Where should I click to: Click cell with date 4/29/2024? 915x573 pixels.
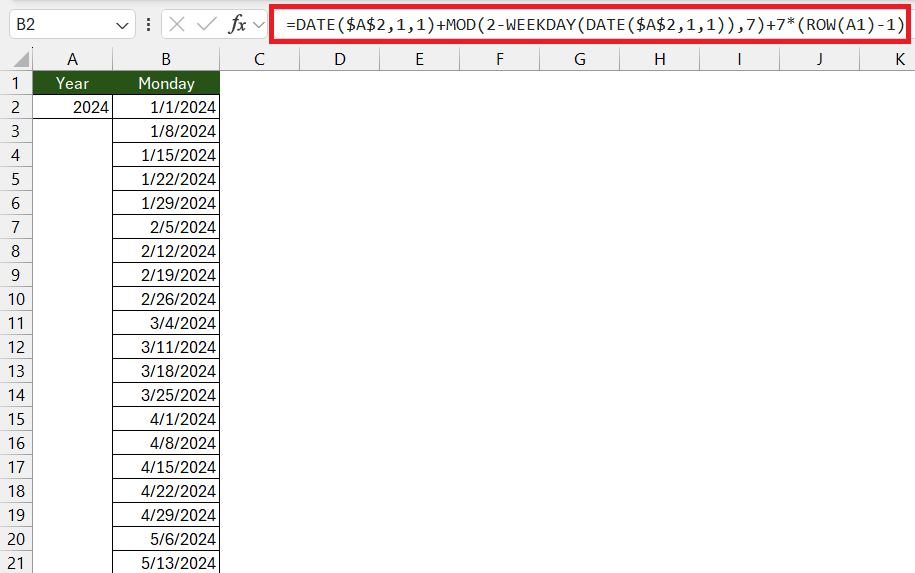tap(166, 515)
